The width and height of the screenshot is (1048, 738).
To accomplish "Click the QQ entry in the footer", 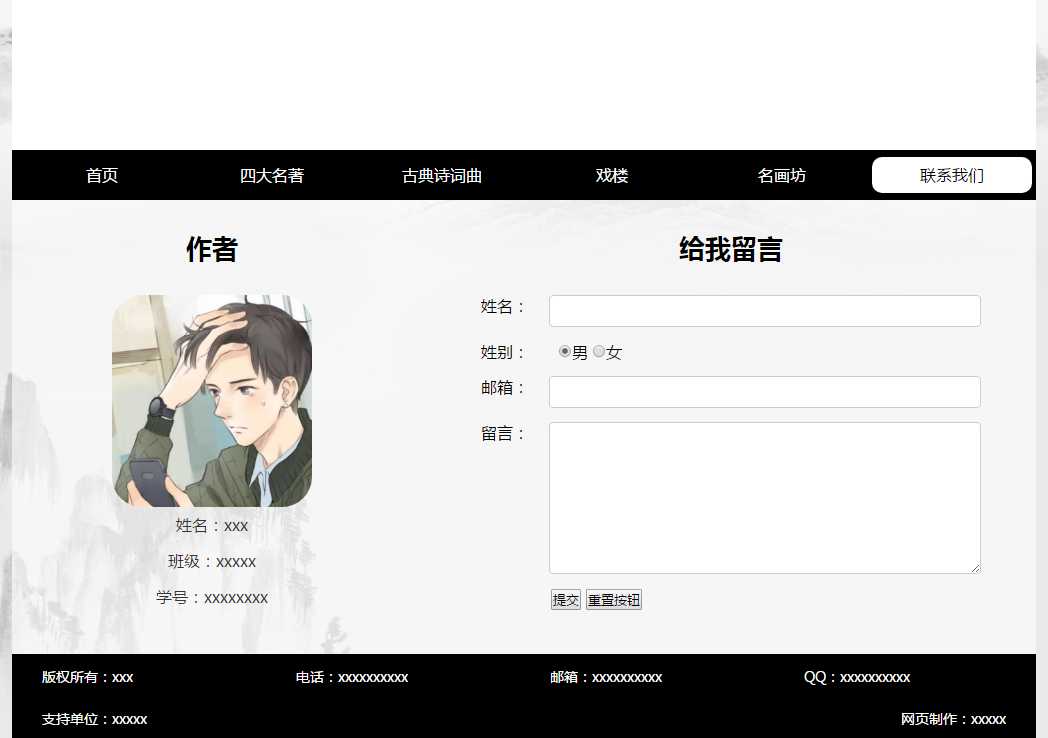I will (x=856, y=678).
